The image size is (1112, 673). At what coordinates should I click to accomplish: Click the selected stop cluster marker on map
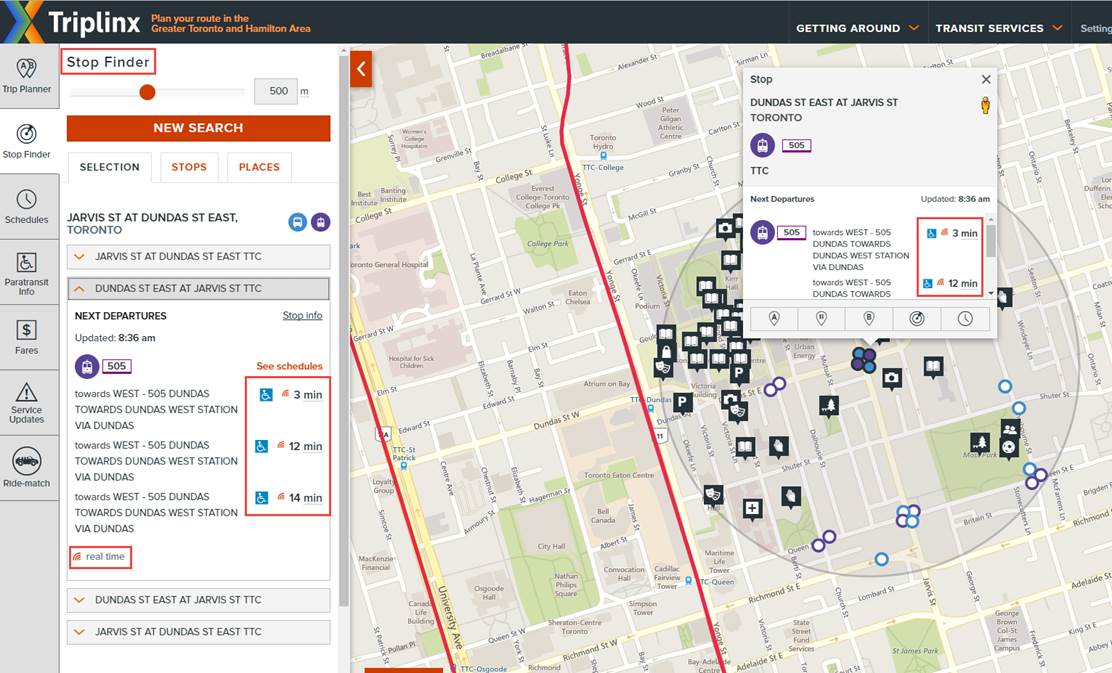click(864, 360)
